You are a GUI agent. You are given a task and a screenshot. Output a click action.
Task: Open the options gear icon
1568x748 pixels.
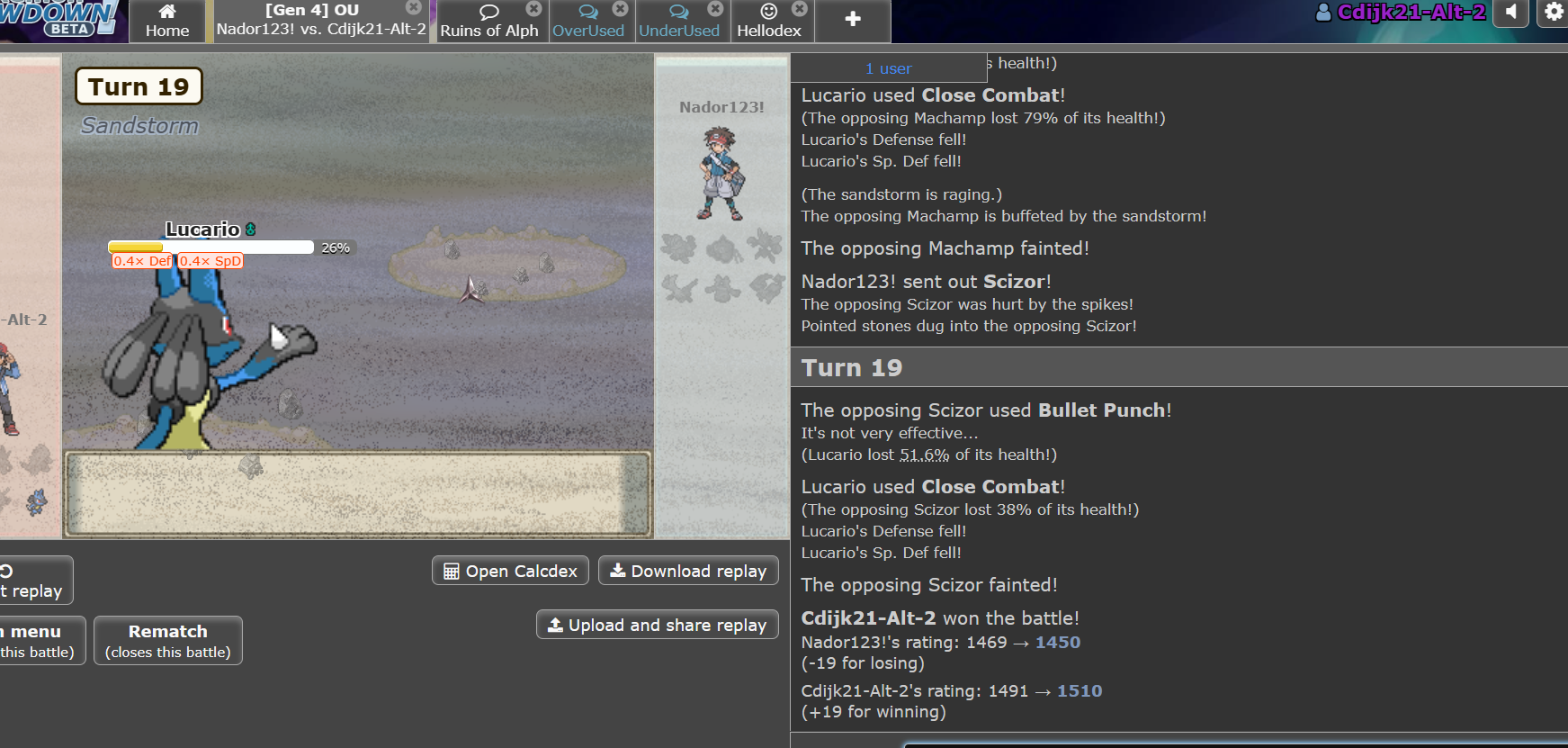[x=1554, y=13]
